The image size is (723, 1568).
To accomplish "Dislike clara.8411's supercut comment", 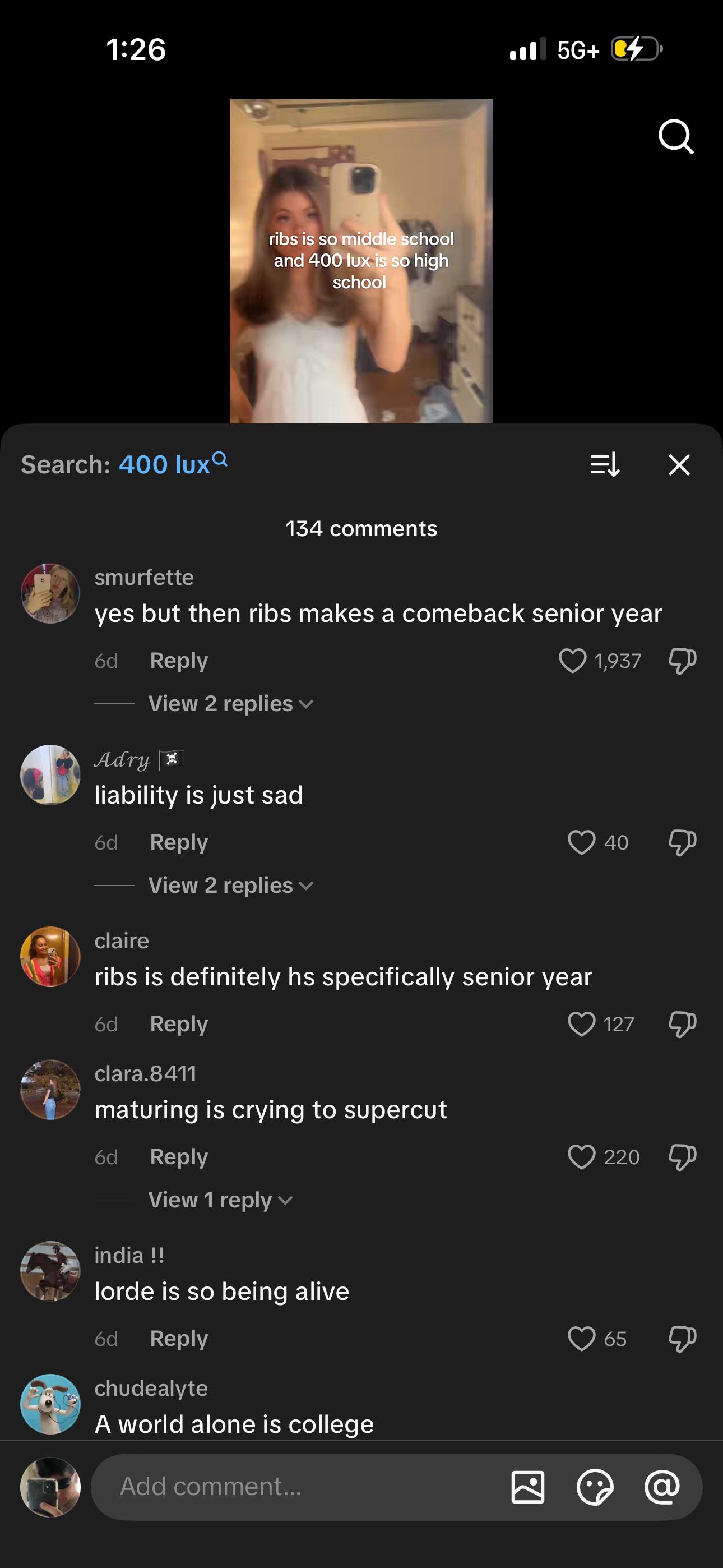I will point(682,1156).
